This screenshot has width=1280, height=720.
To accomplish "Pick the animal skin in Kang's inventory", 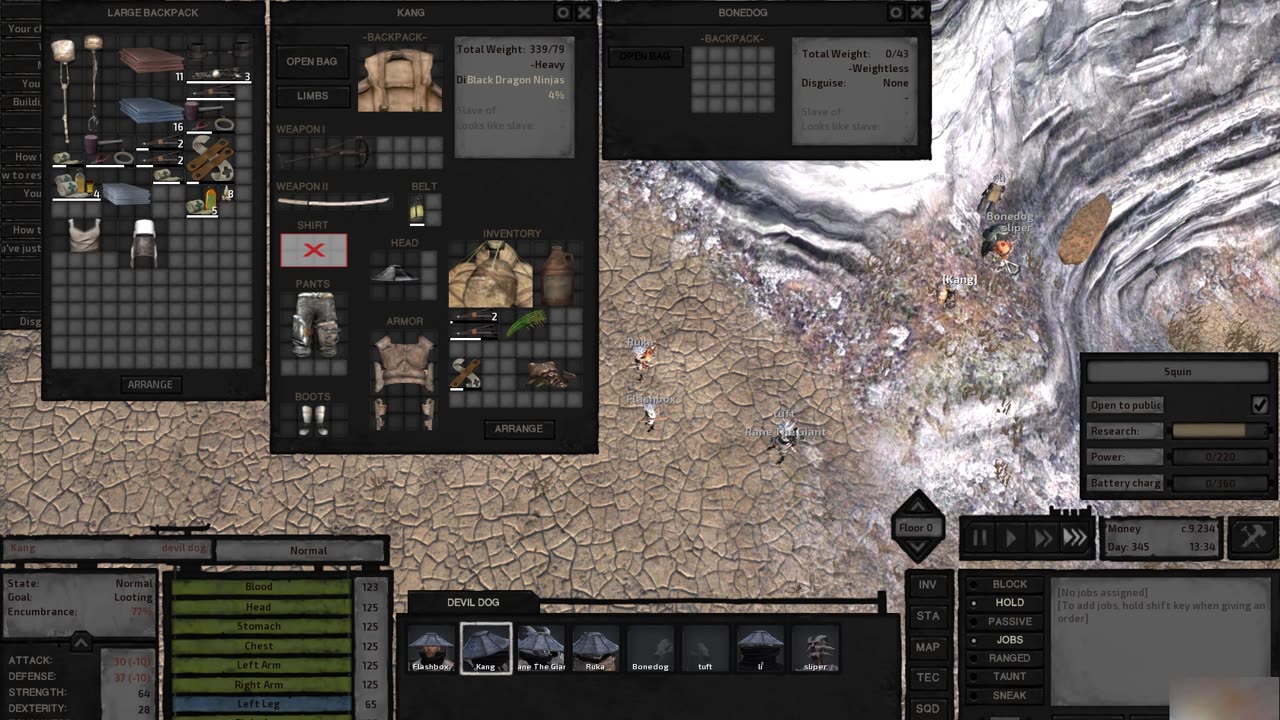I will coord(550,375).
